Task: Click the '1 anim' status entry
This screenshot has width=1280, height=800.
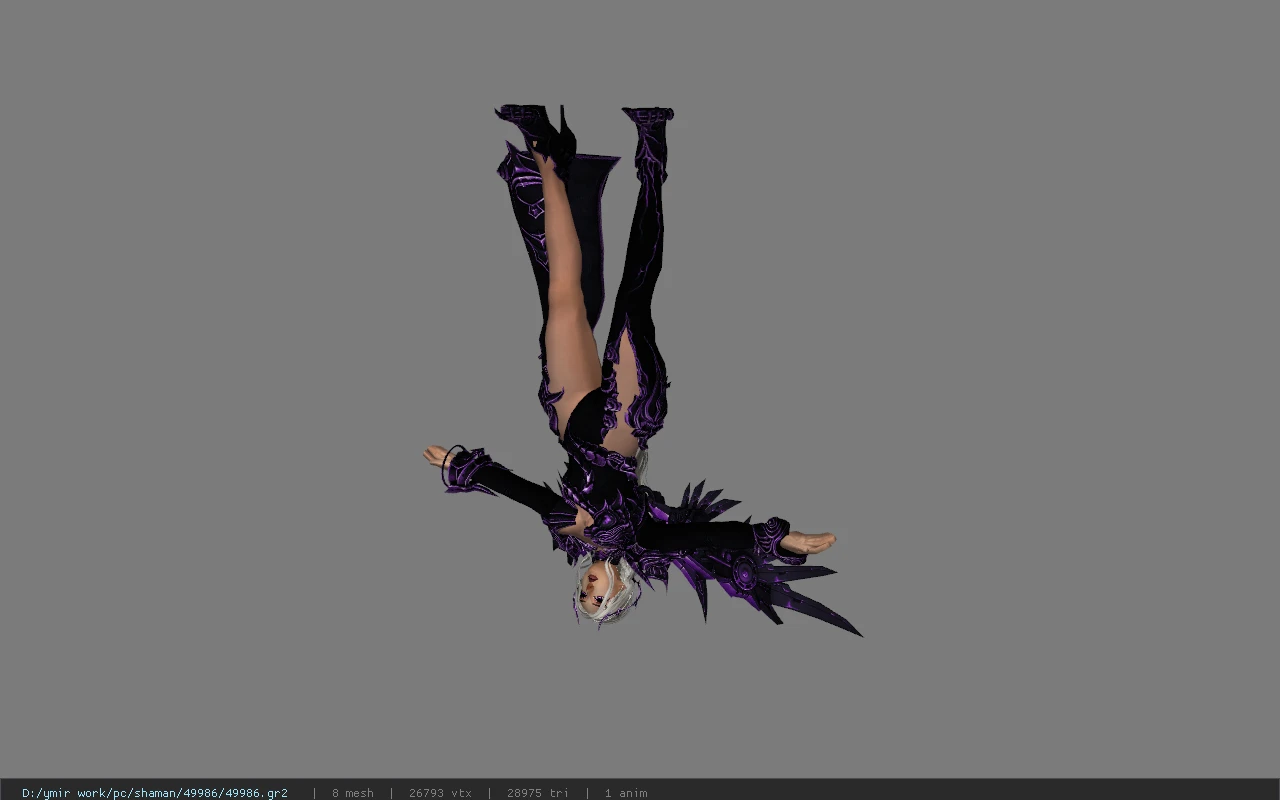Action: point(626,793)
